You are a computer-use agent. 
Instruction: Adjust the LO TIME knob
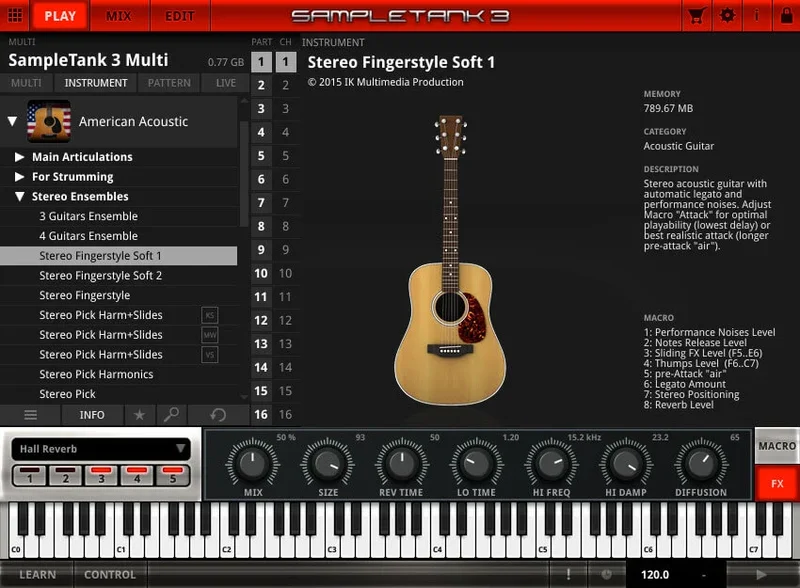point(477,463)
